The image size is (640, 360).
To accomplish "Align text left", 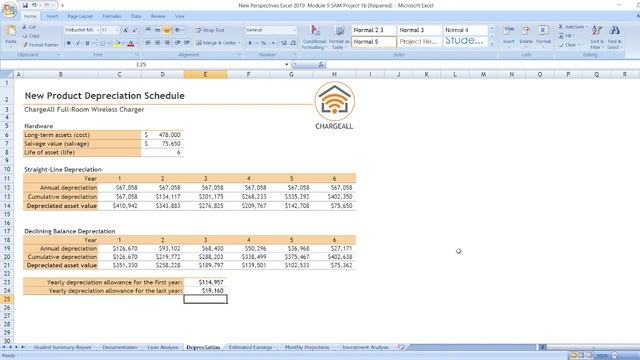I will point(148,43).
